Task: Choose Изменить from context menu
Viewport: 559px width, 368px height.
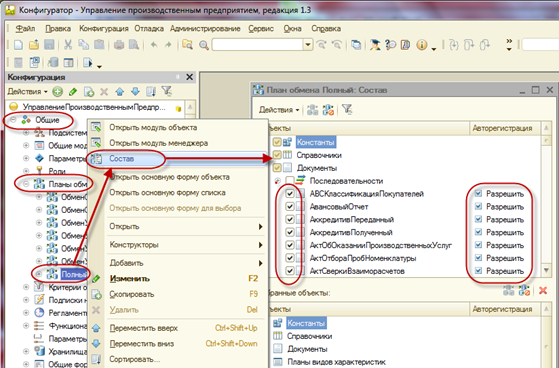Action: (x=178, y=278)
